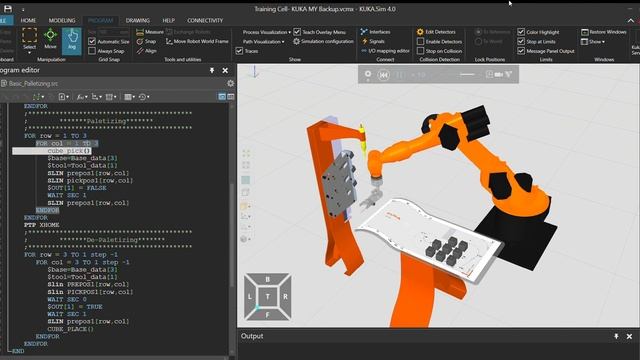Expand Path Visualization dropdown

pos(263,41)
